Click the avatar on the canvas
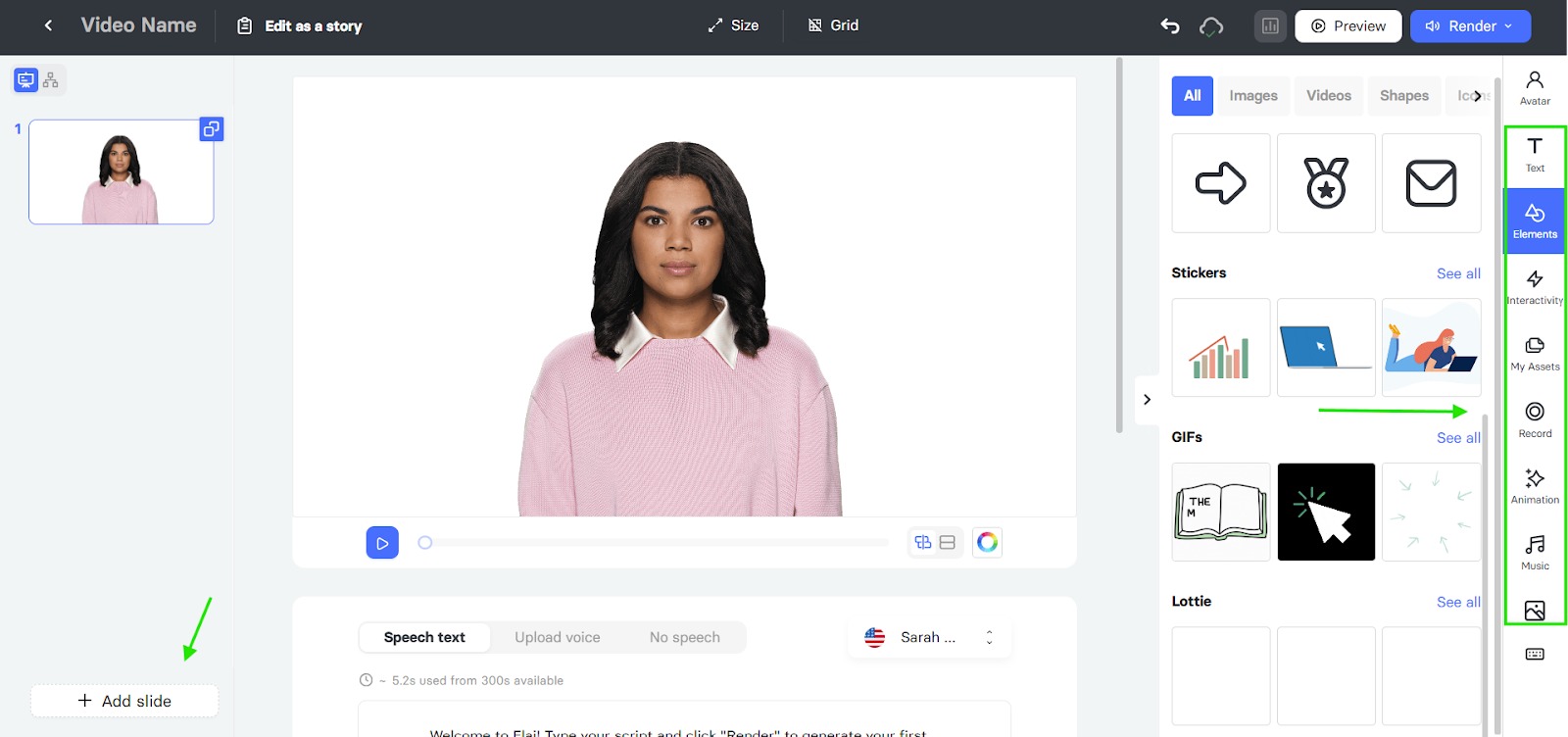1568x737 pixels. click(679, 329)
